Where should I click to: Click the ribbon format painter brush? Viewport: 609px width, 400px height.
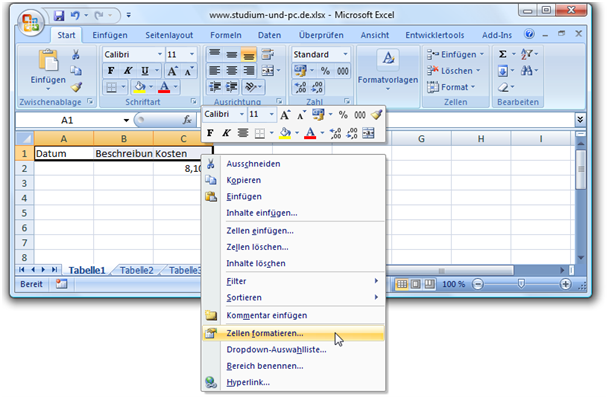76,87
